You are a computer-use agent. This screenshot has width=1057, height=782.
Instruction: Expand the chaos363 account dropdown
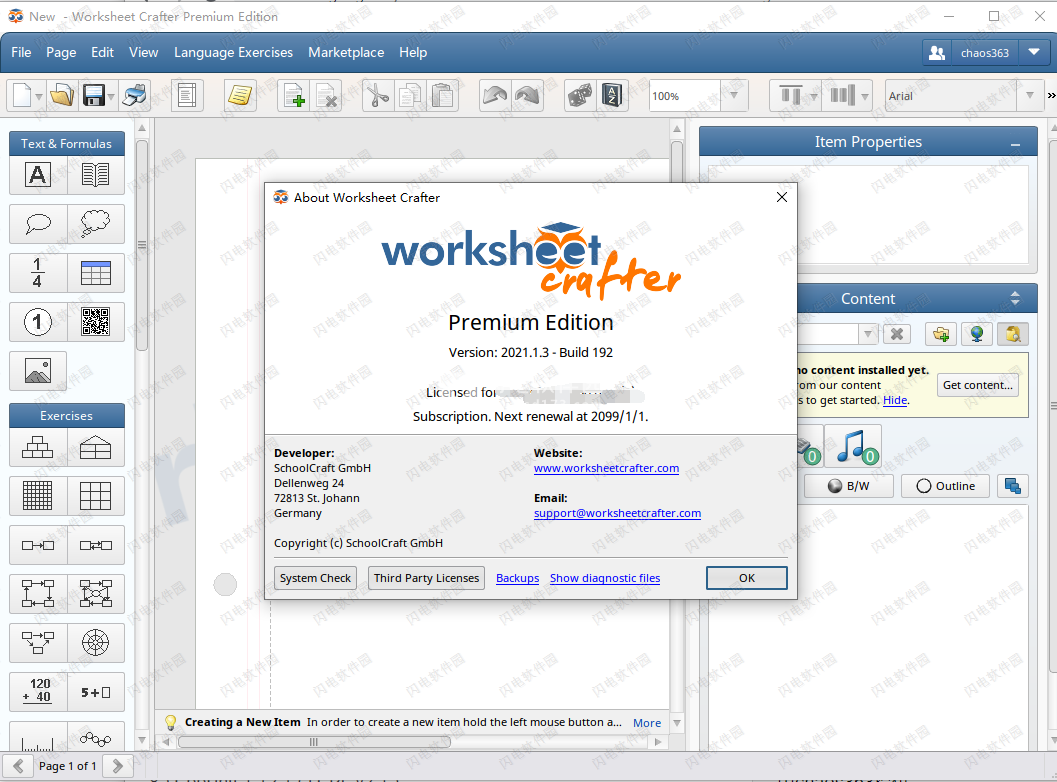coord(1034,53)
